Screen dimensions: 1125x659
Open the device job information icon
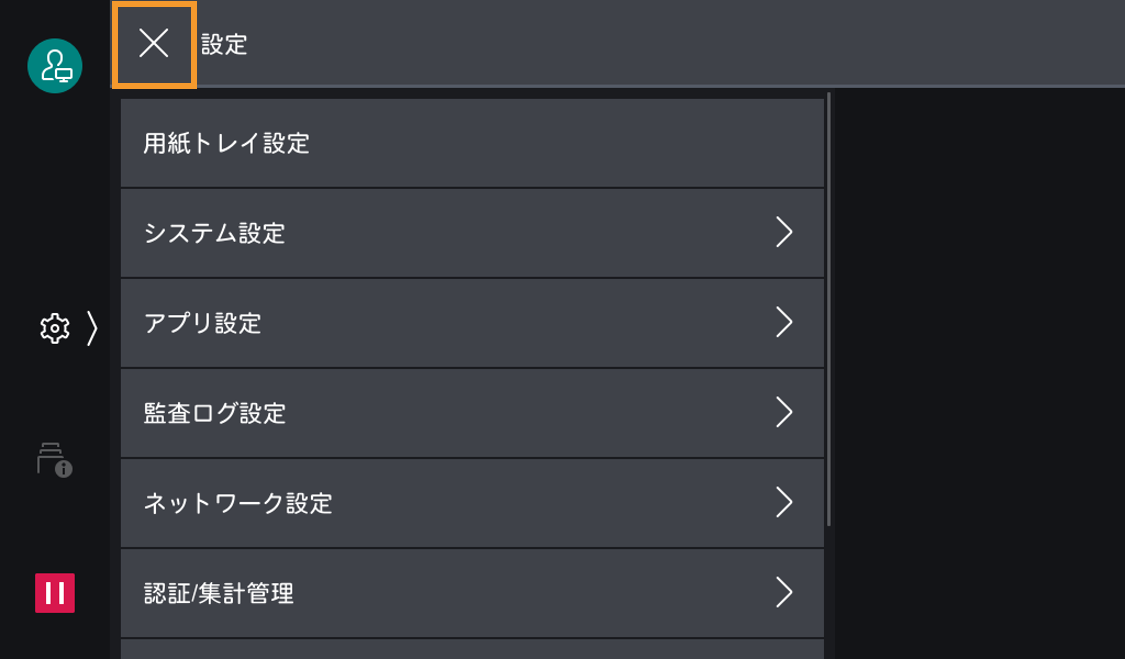pyautogui.click(x=55, y=459)
